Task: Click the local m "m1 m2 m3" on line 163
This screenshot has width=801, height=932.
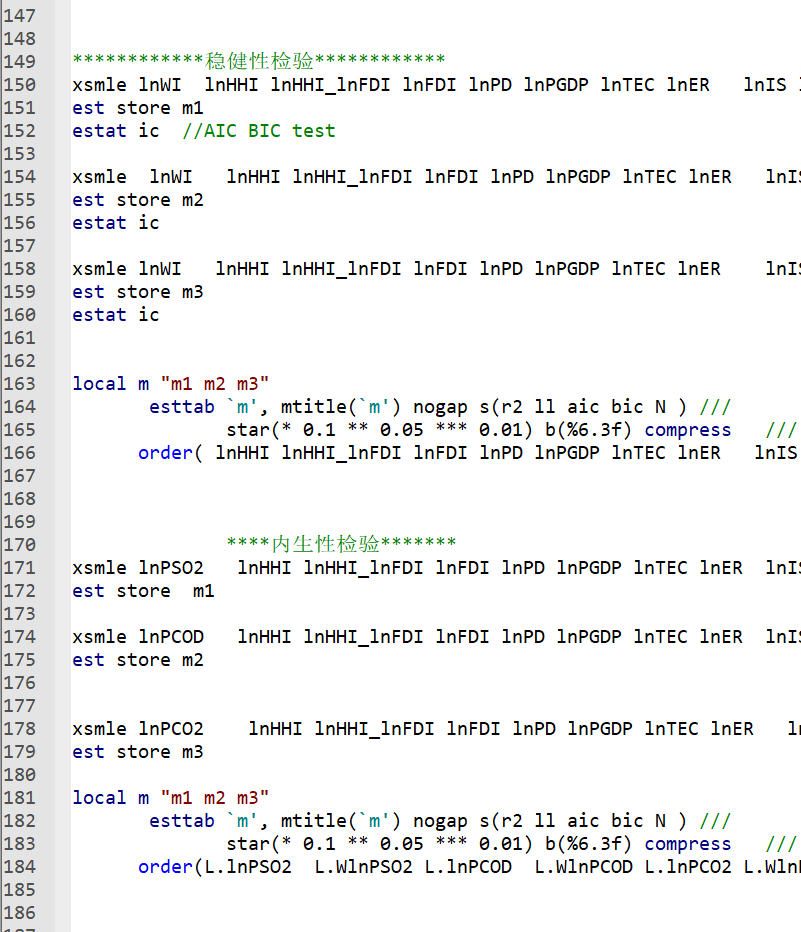Action: tap(171, 384)
